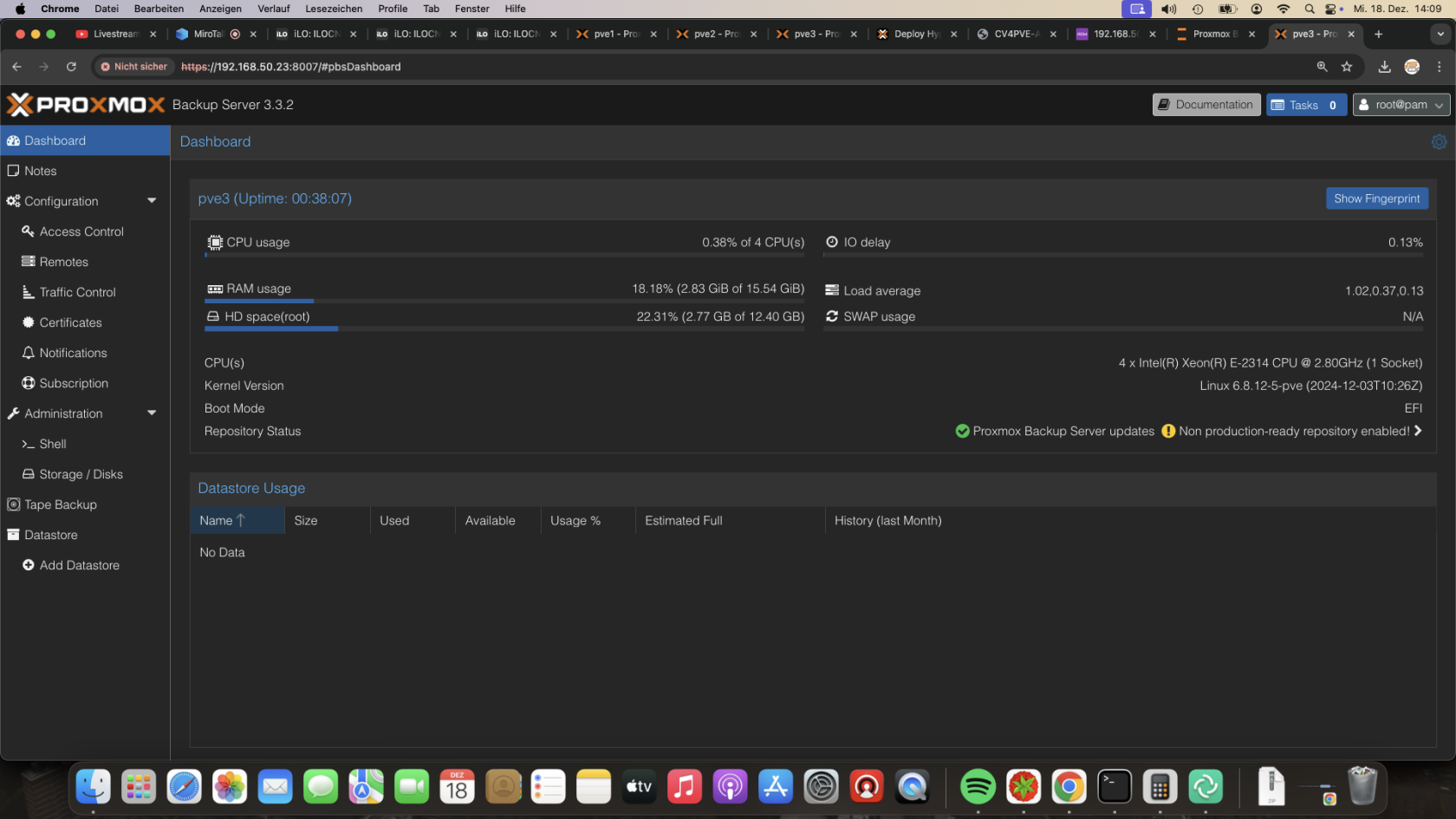
Task: Click the address bar URL
Action: click(x=291, y=67)
